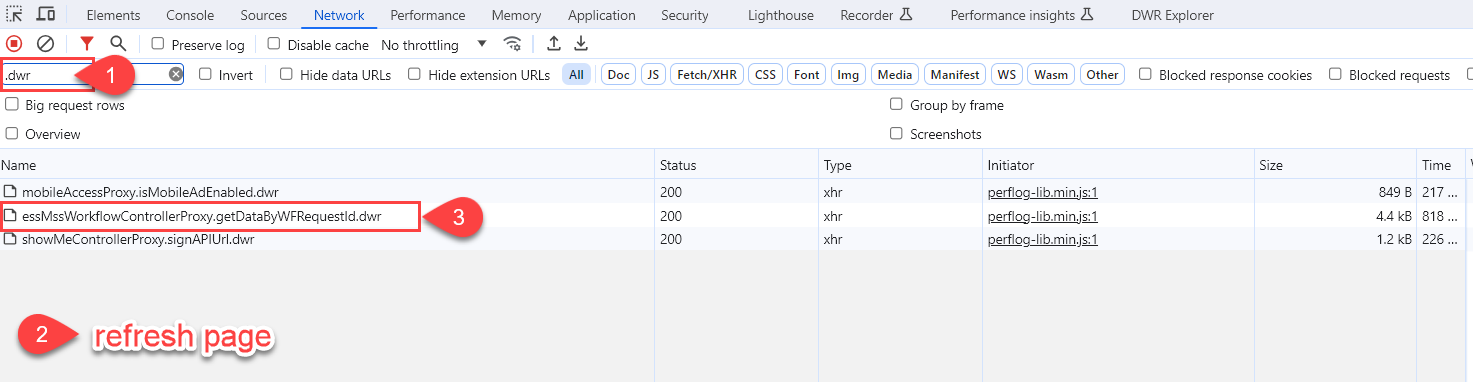Image resolution: width=1473 pixels, height=382 pixels.
Task: Filter requests by Doc type
Action: (619, 74)
